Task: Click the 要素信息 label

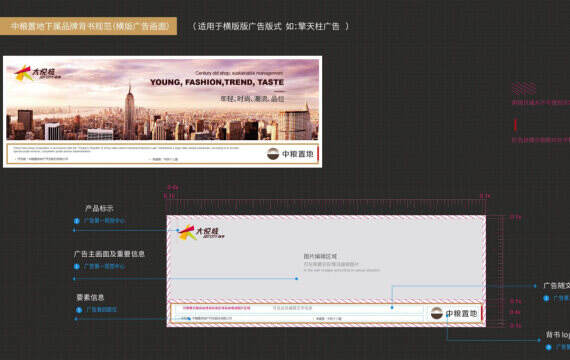Action: (90, 297)
